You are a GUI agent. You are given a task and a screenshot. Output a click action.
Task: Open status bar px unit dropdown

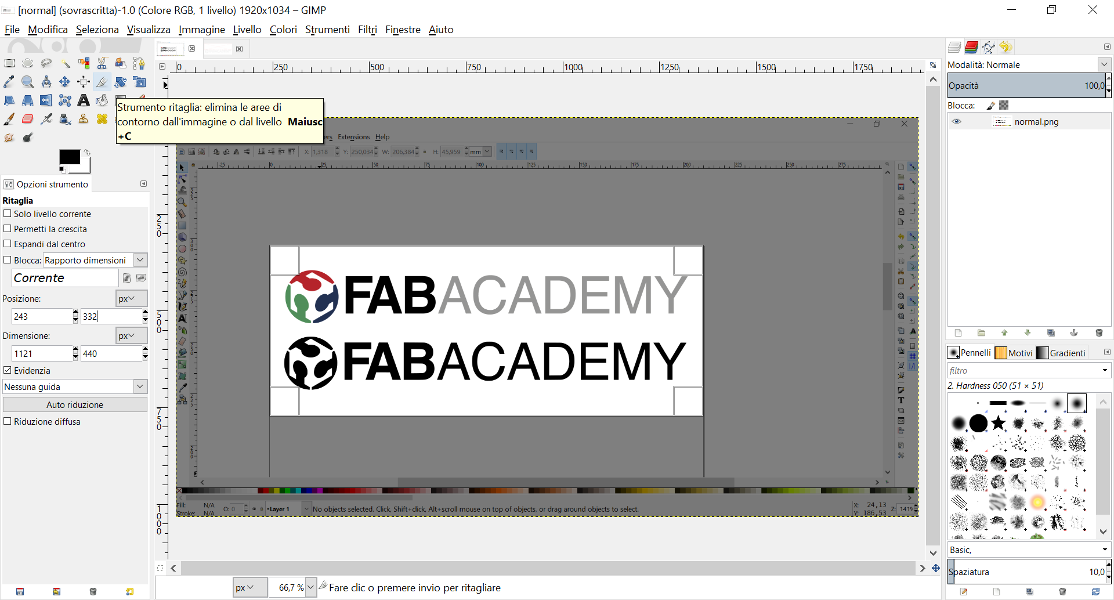[250, 587]
